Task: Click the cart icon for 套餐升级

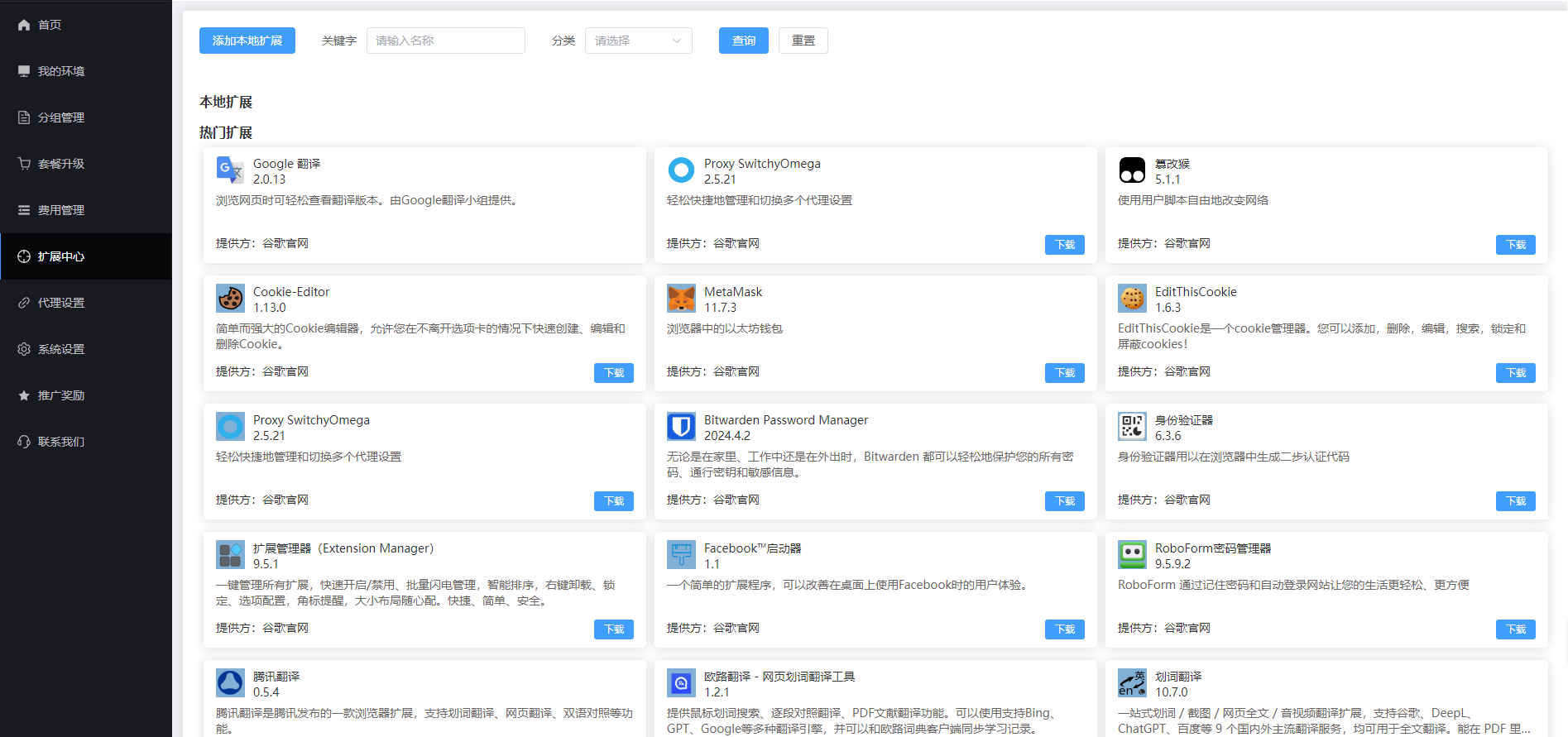Action: pos(24,164)
